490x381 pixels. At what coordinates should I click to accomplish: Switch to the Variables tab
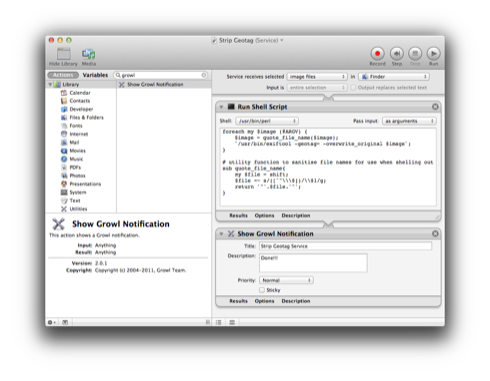click(95, 75)
